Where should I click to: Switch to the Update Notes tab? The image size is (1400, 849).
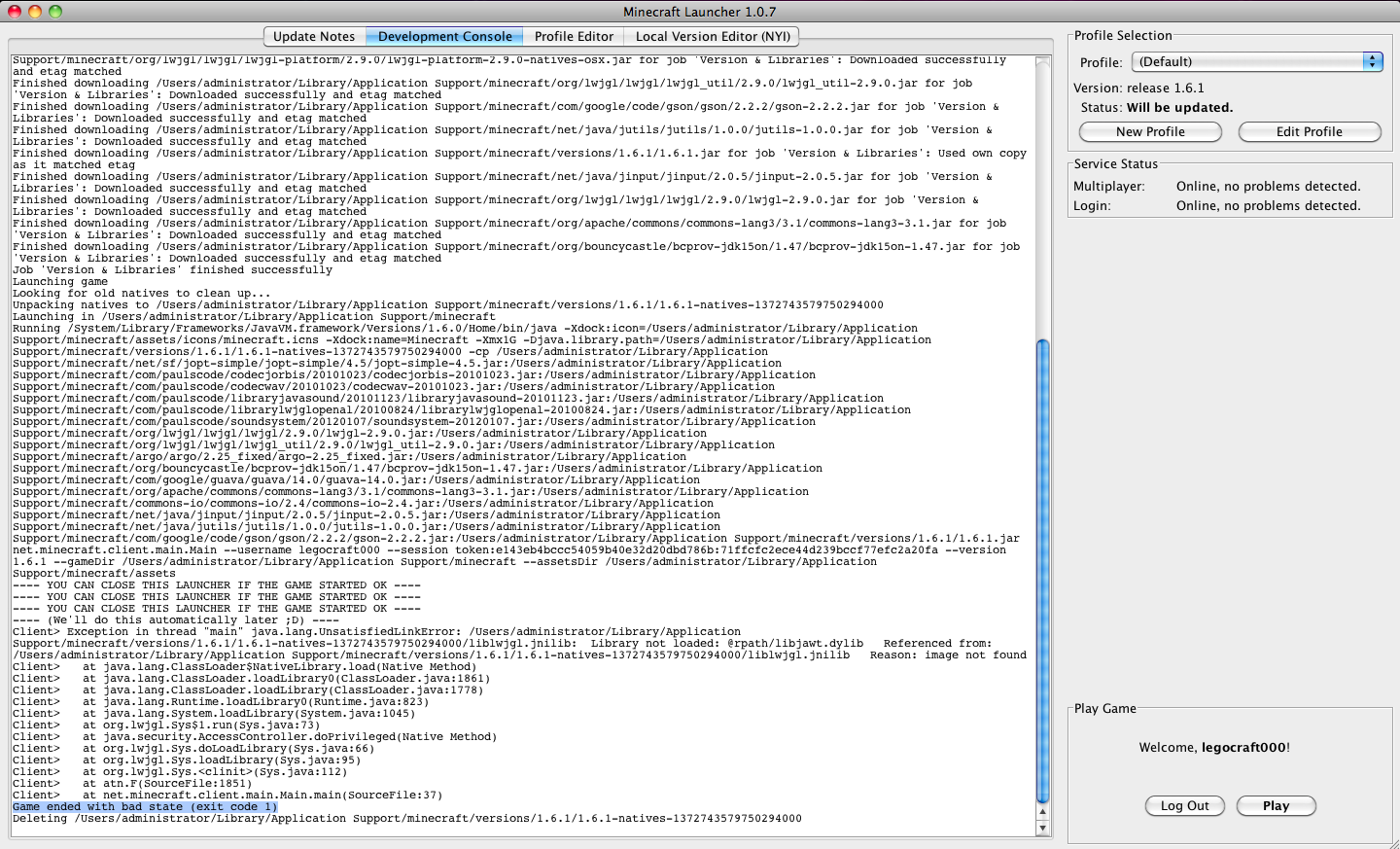click(314, 37)
